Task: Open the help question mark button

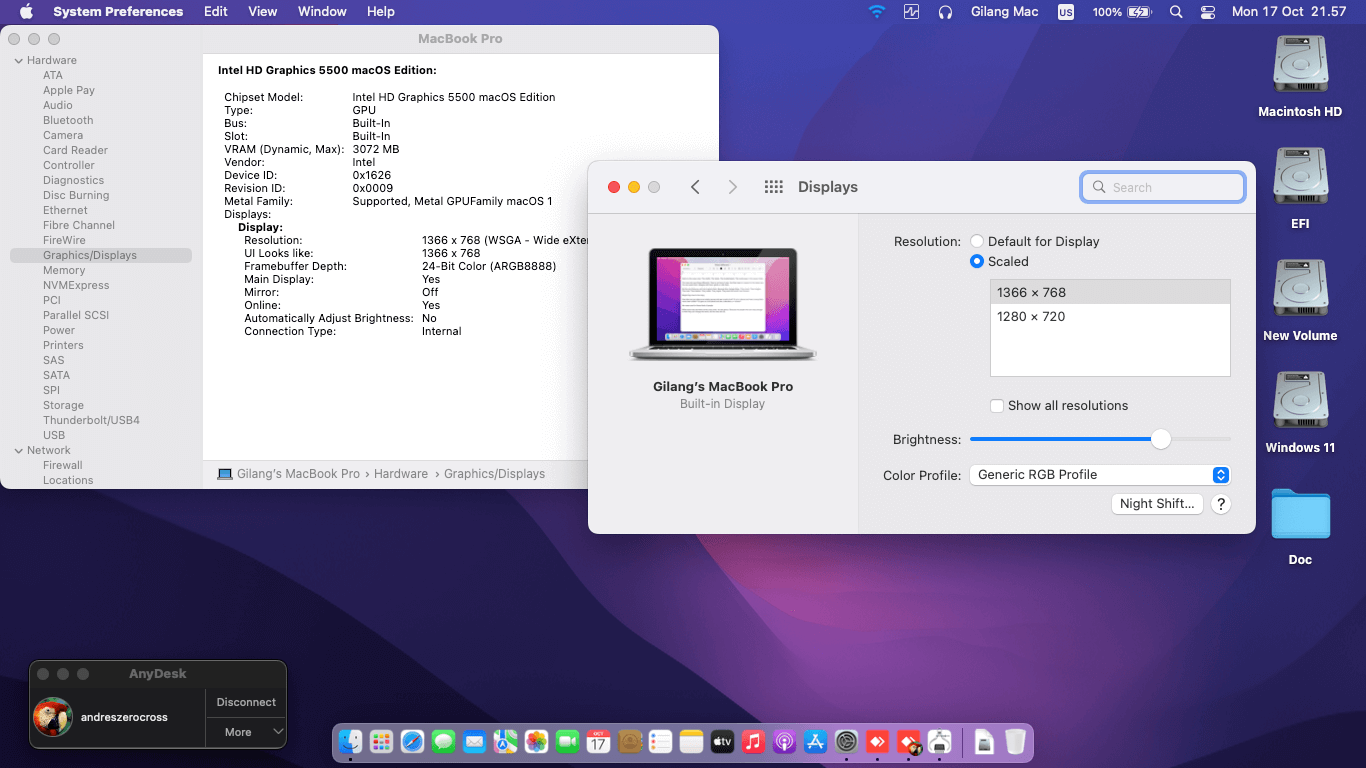Action: [1220, 504]
